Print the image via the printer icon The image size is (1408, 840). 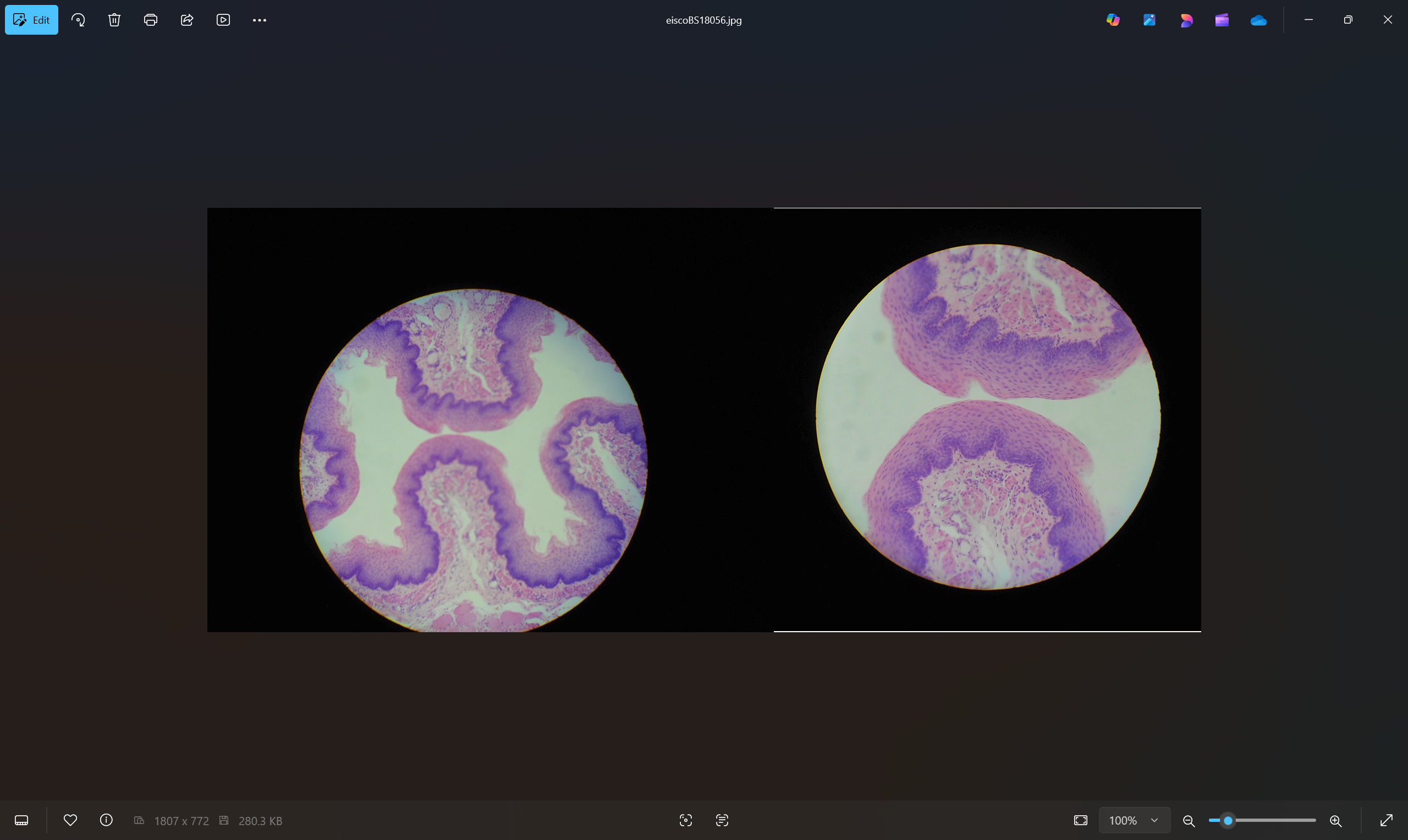click(x=151, y=20)
